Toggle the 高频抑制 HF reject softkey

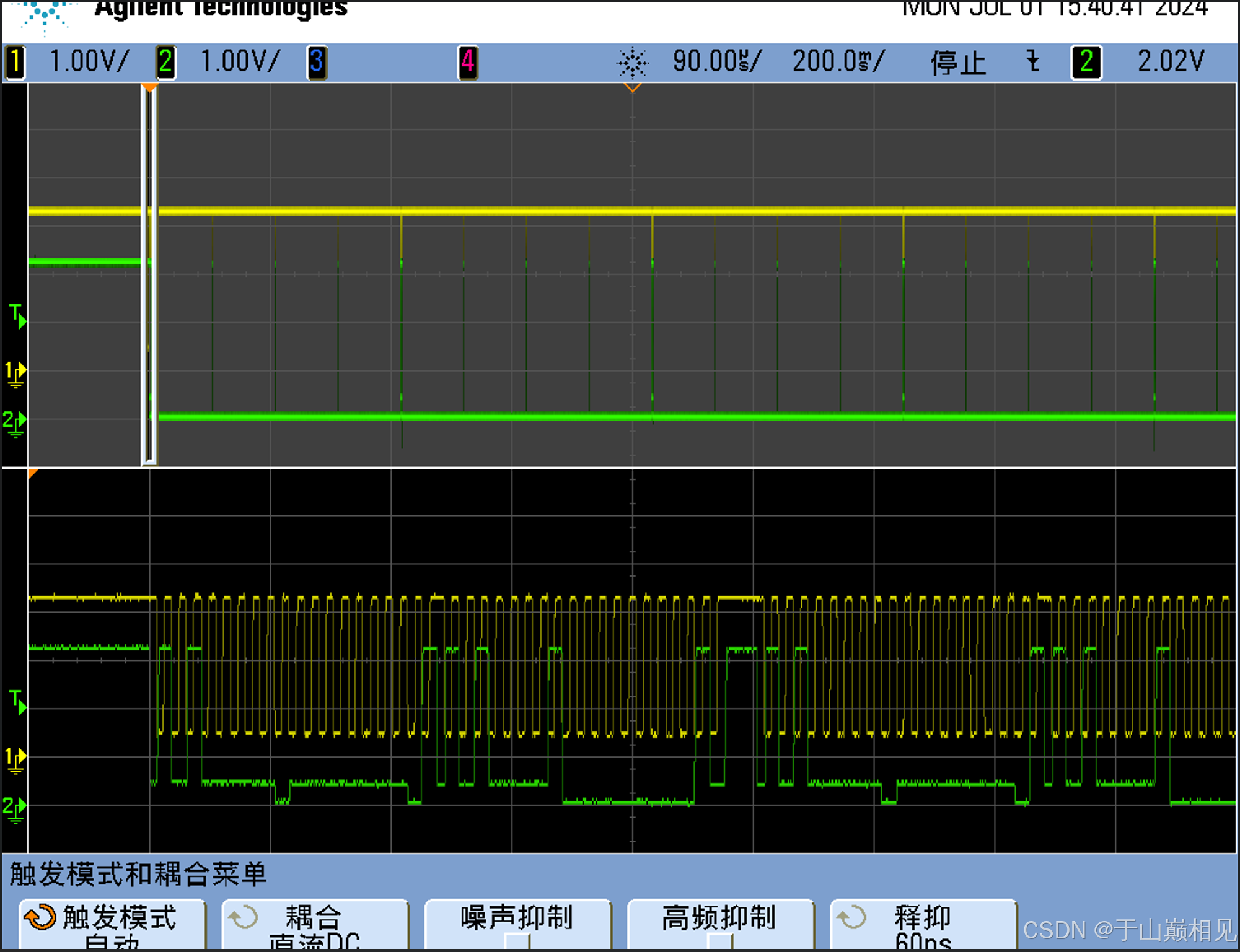click(x=721, y=924)
